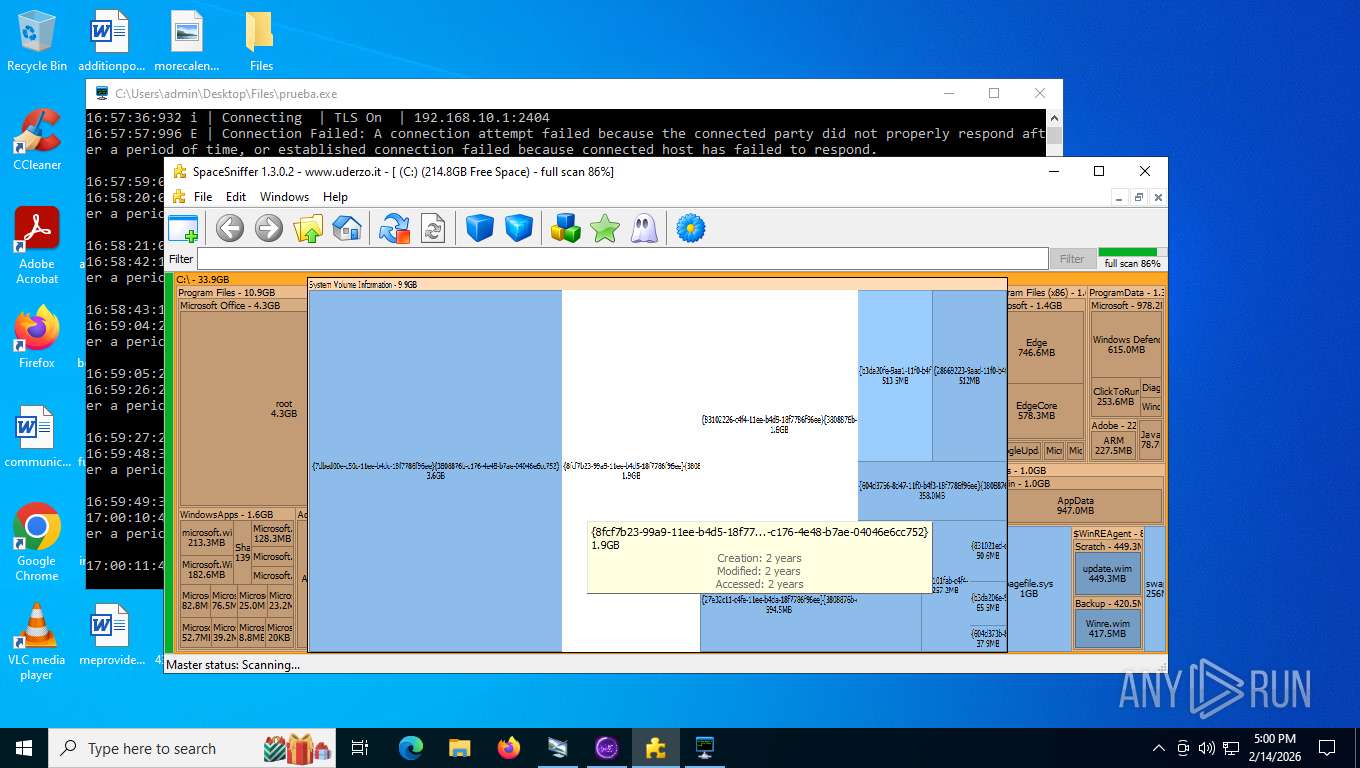Select the VLC media player desktop shortcut
Image resolution: width=1360 pixels, height=768 pixels.
pos(37,641)
